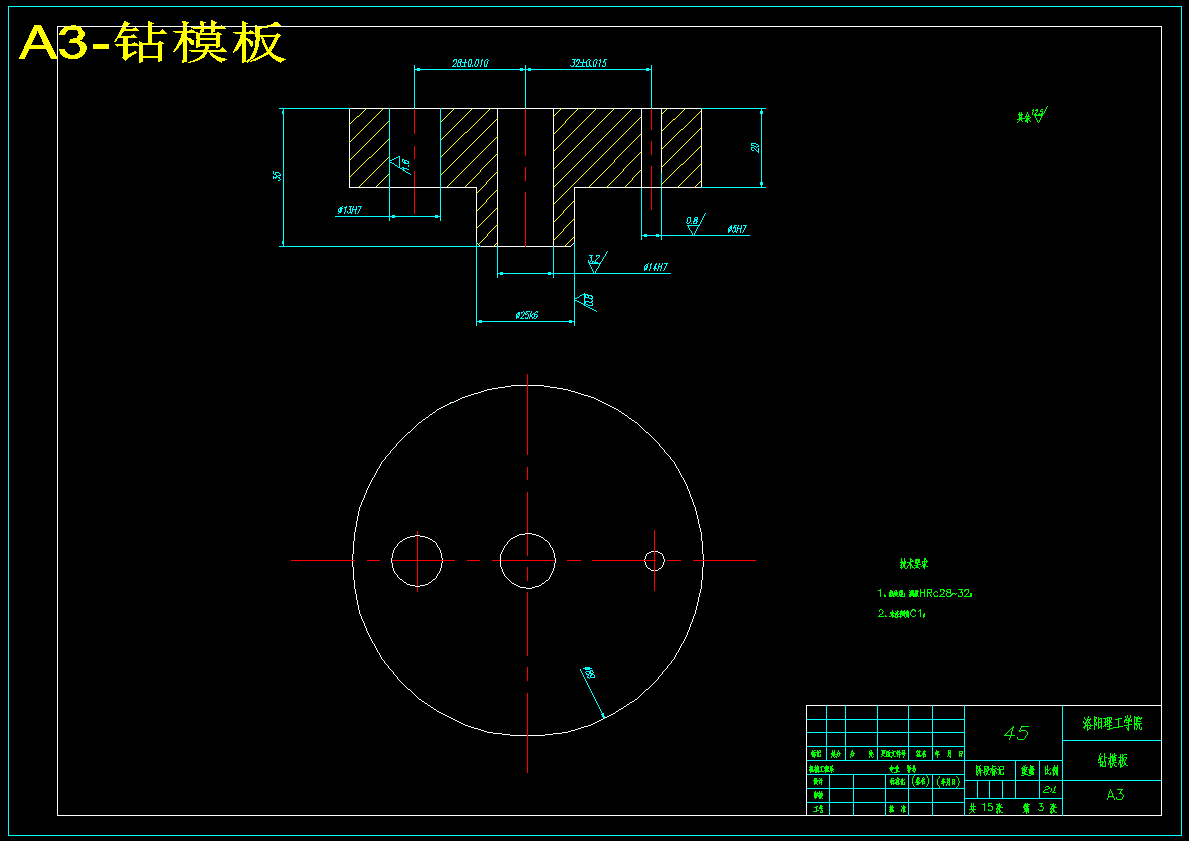This screenshot has width=1189, height=841.
Task: Click the "φ13H7" hole dimension label
Action: tap(350, 210)
